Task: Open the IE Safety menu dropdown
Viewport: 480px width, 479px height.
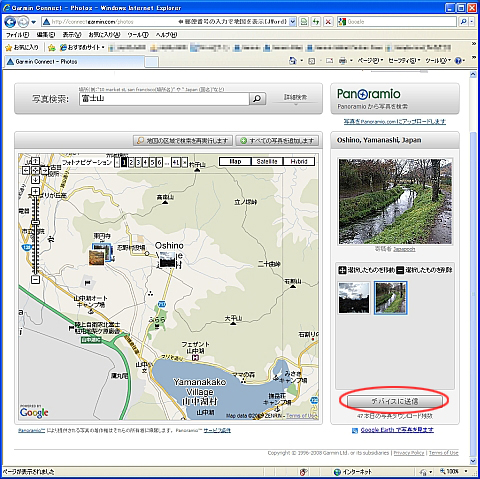Action: pos(404,60)
